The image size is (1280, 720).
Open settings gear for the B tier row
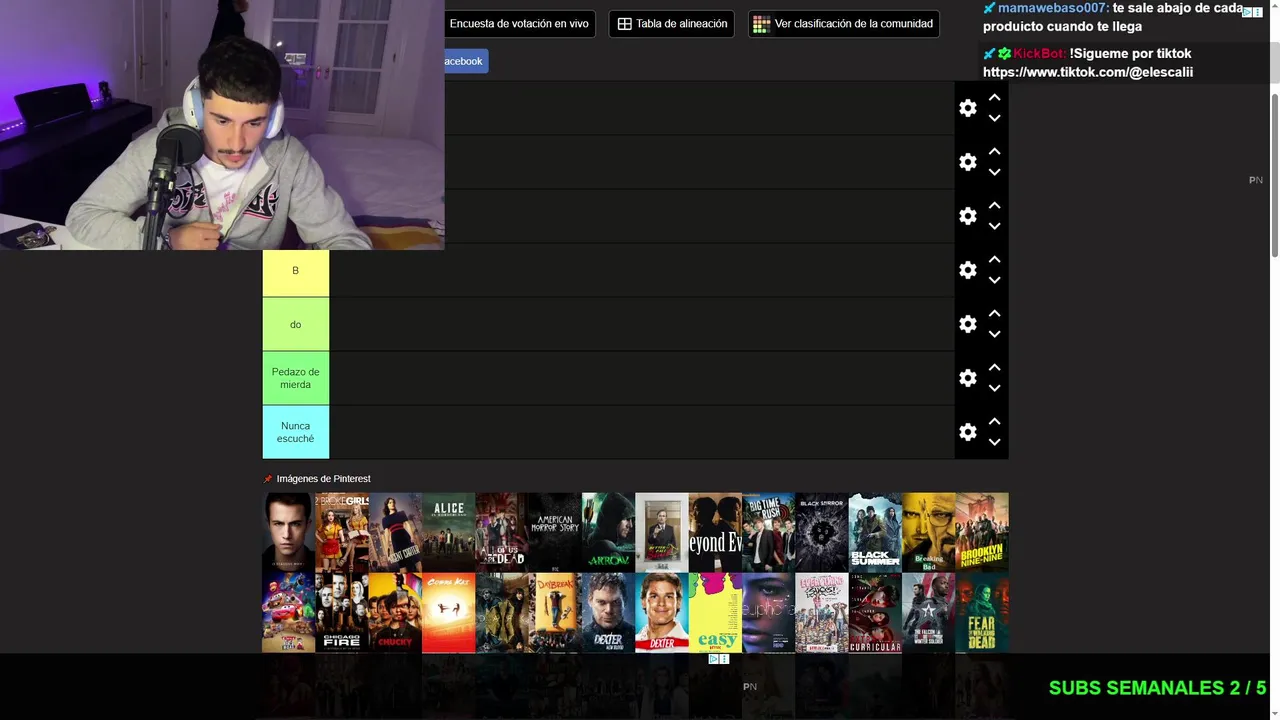[967, 270]
